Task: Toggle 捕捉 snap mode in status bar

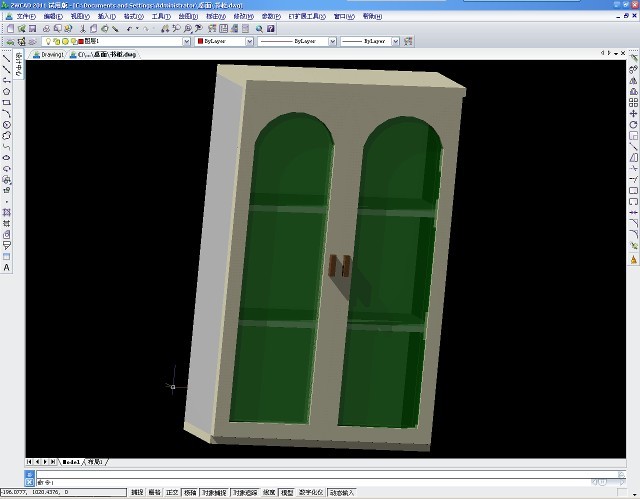Action: (x=137, y=492)
